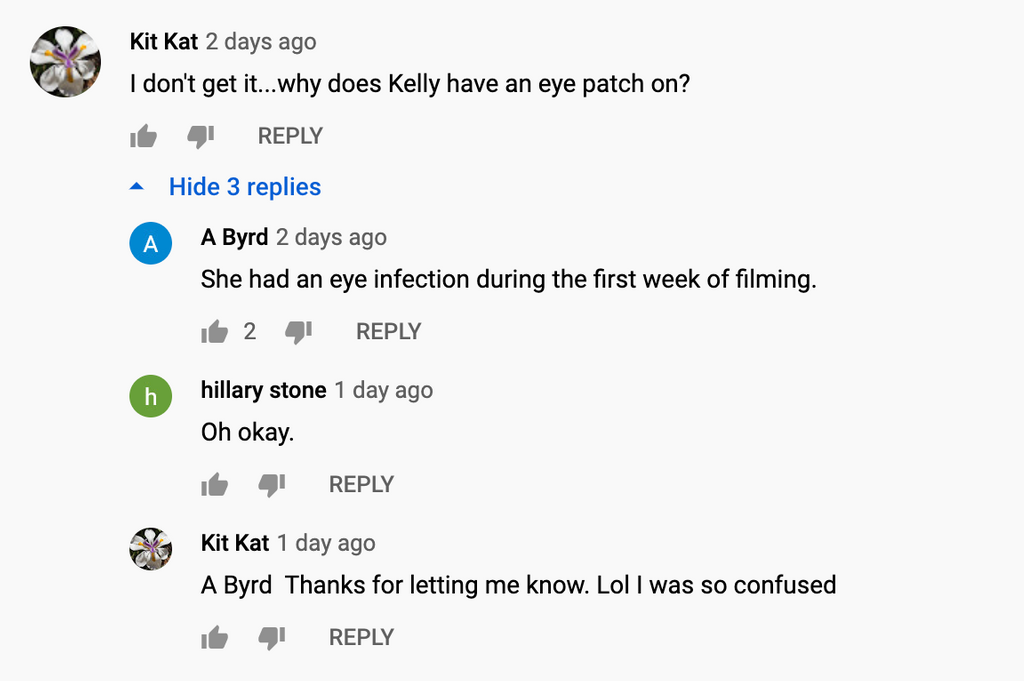Like Kit Kat's top comment

143,136
